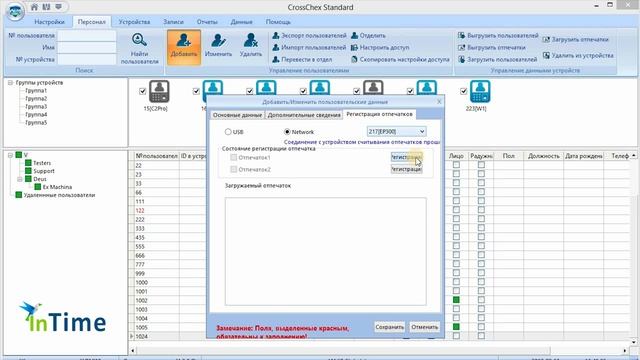Select Удаленные пользователи in tree

point(59,195)
